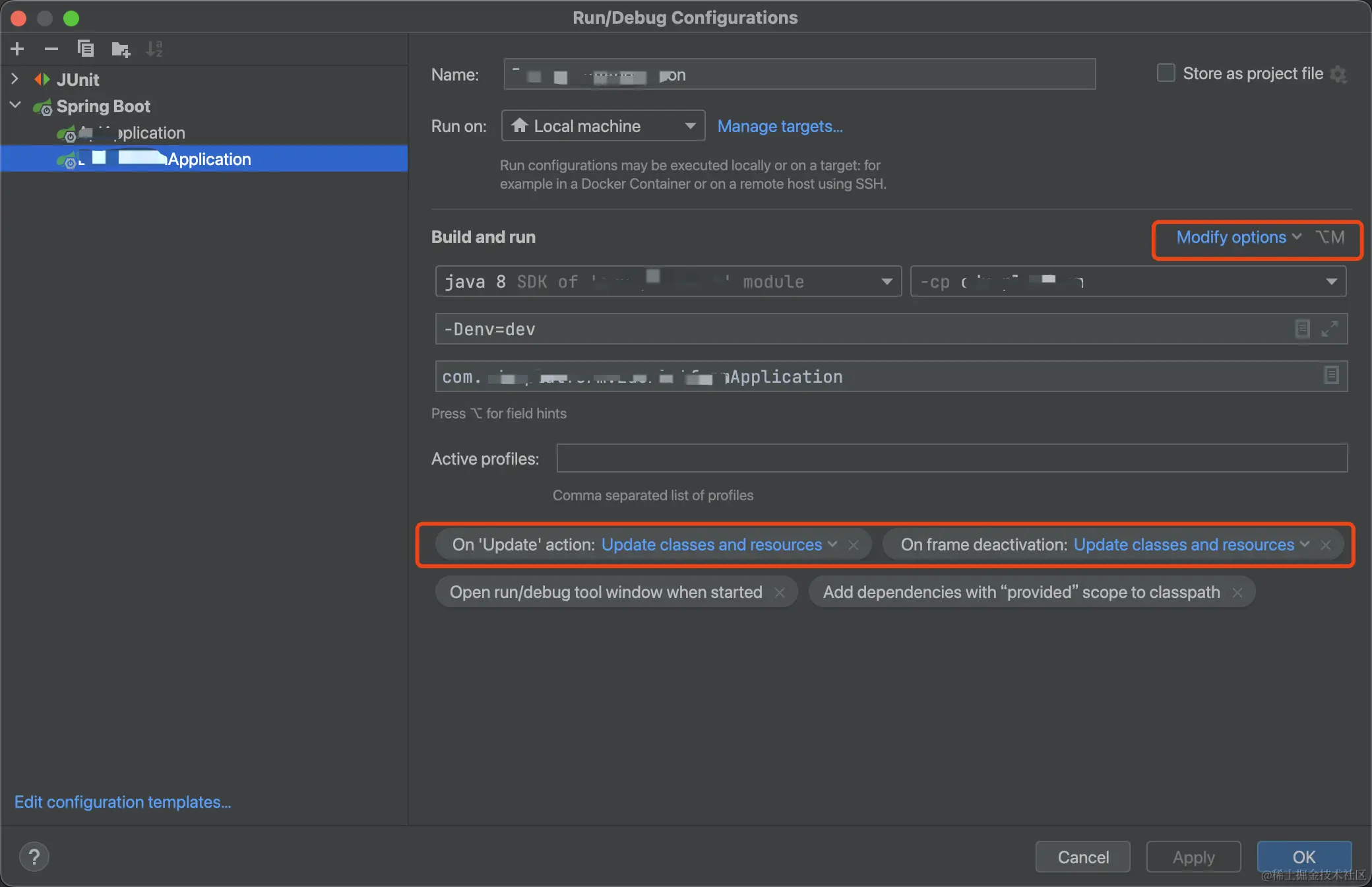This screenshot has width=1372, height=887.
Task: Collapse the Spring Boot tree node
Action: 15,106
